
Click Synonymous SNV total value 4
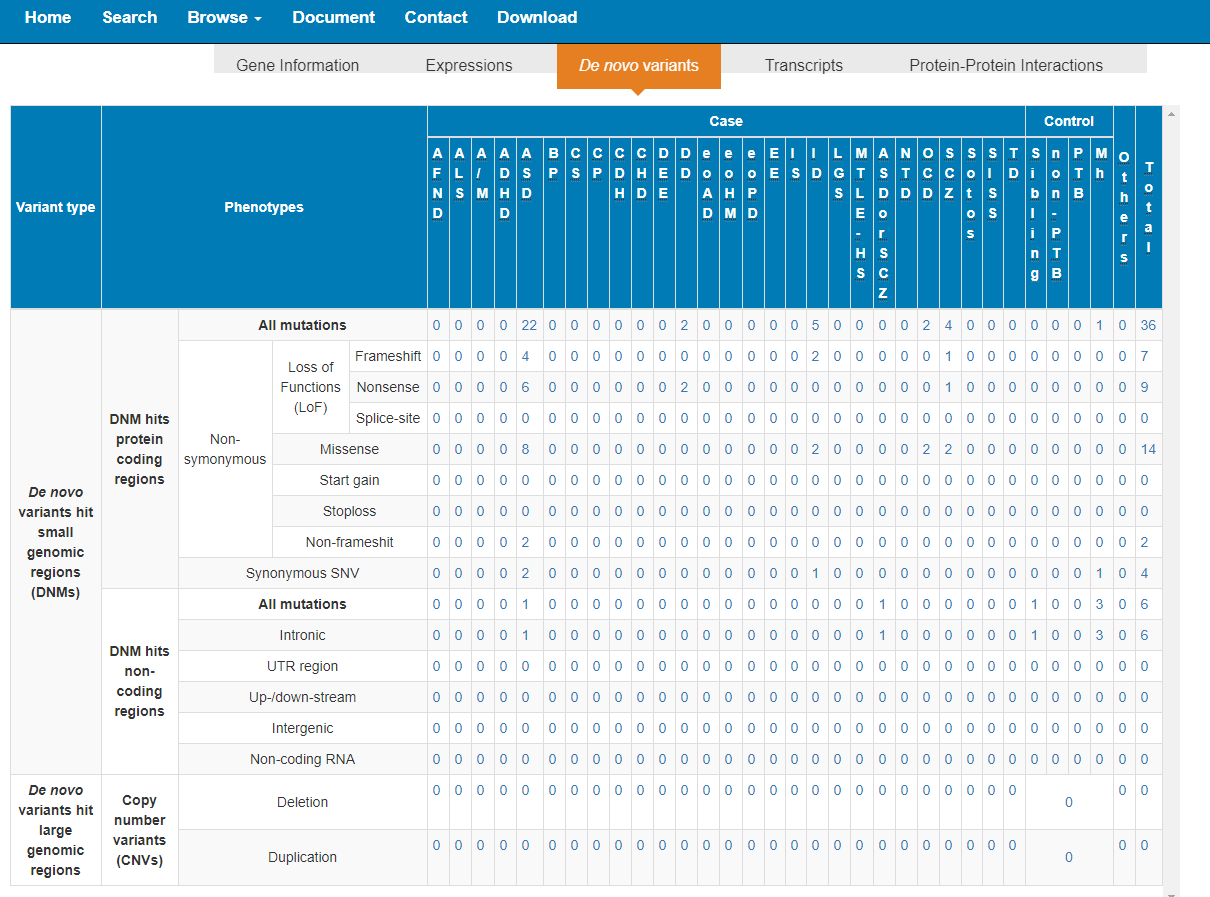(1145, 573)
